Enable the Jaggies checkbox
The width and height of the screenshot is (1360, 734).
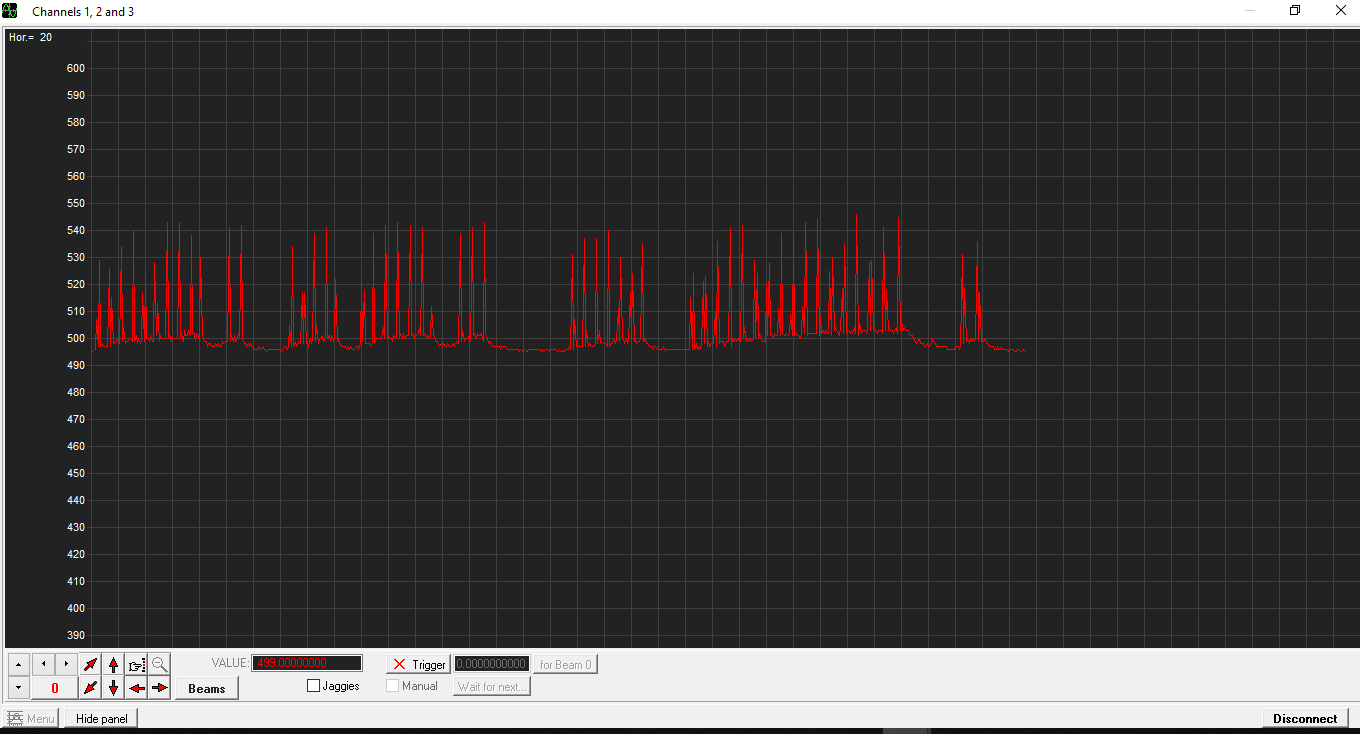coord(314,686)
